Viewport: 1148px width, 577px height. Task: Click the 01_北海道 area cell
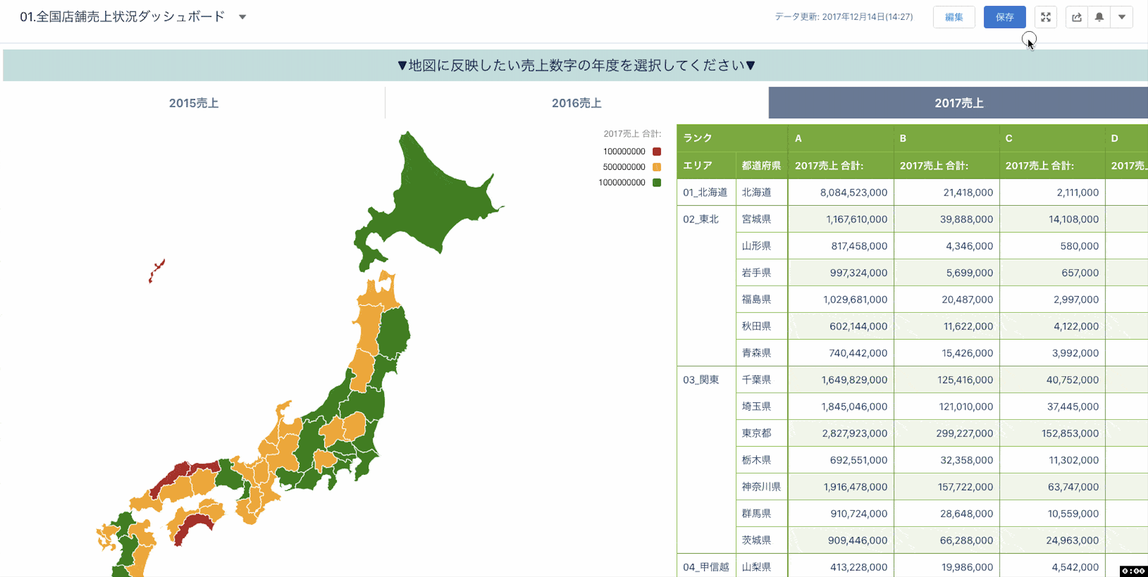pos(706,193)
